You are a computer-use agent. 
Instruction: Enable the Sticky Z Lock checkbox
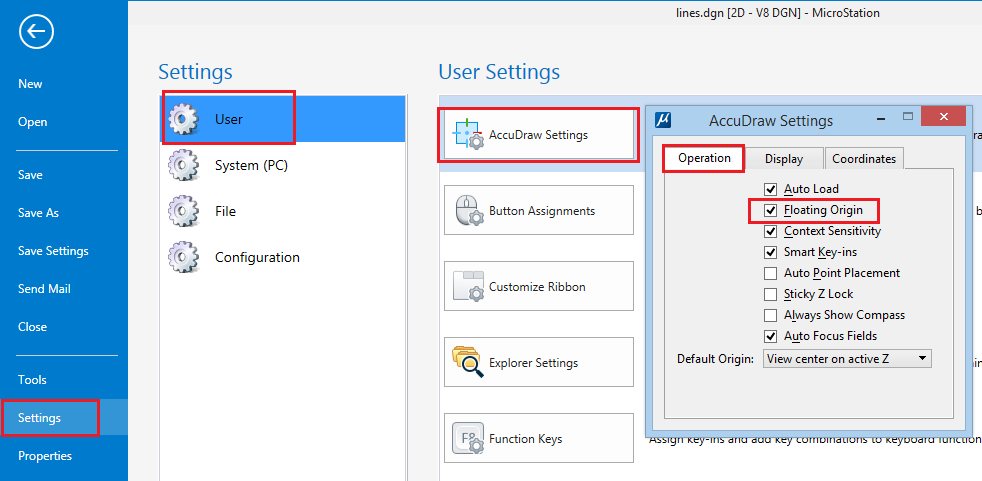pos(770,294)
